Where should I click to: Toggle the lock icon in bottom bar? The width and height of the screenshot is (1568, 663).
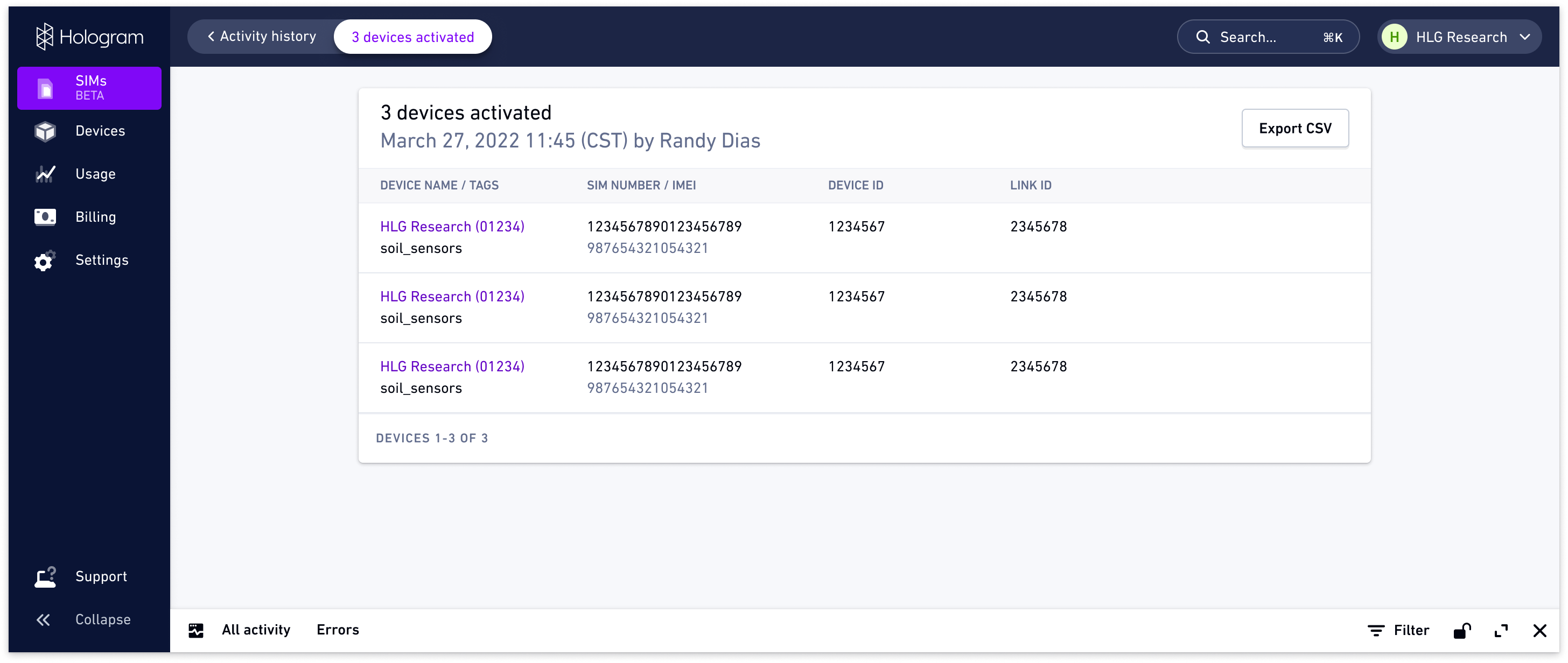point(1462,630)
